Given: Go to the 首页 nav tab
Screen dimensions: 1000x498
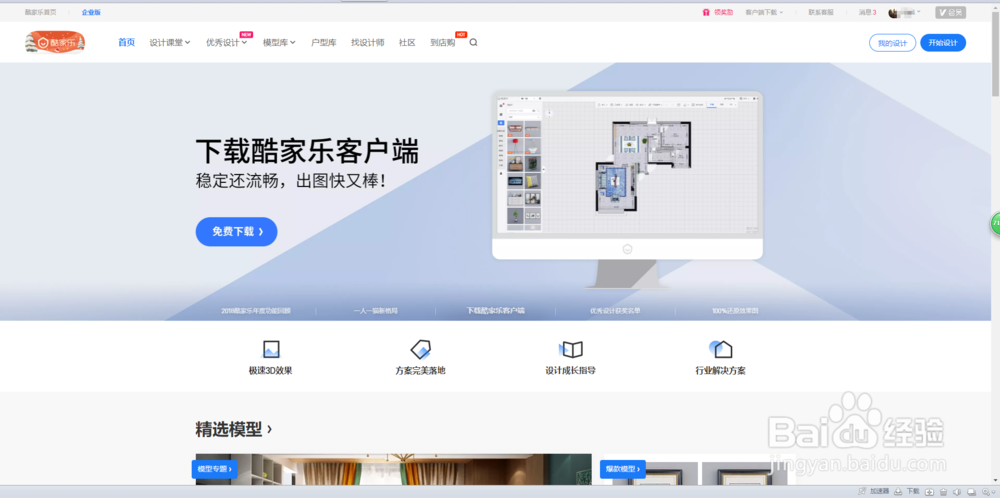Looking at the screenshot, I should 126,43.
